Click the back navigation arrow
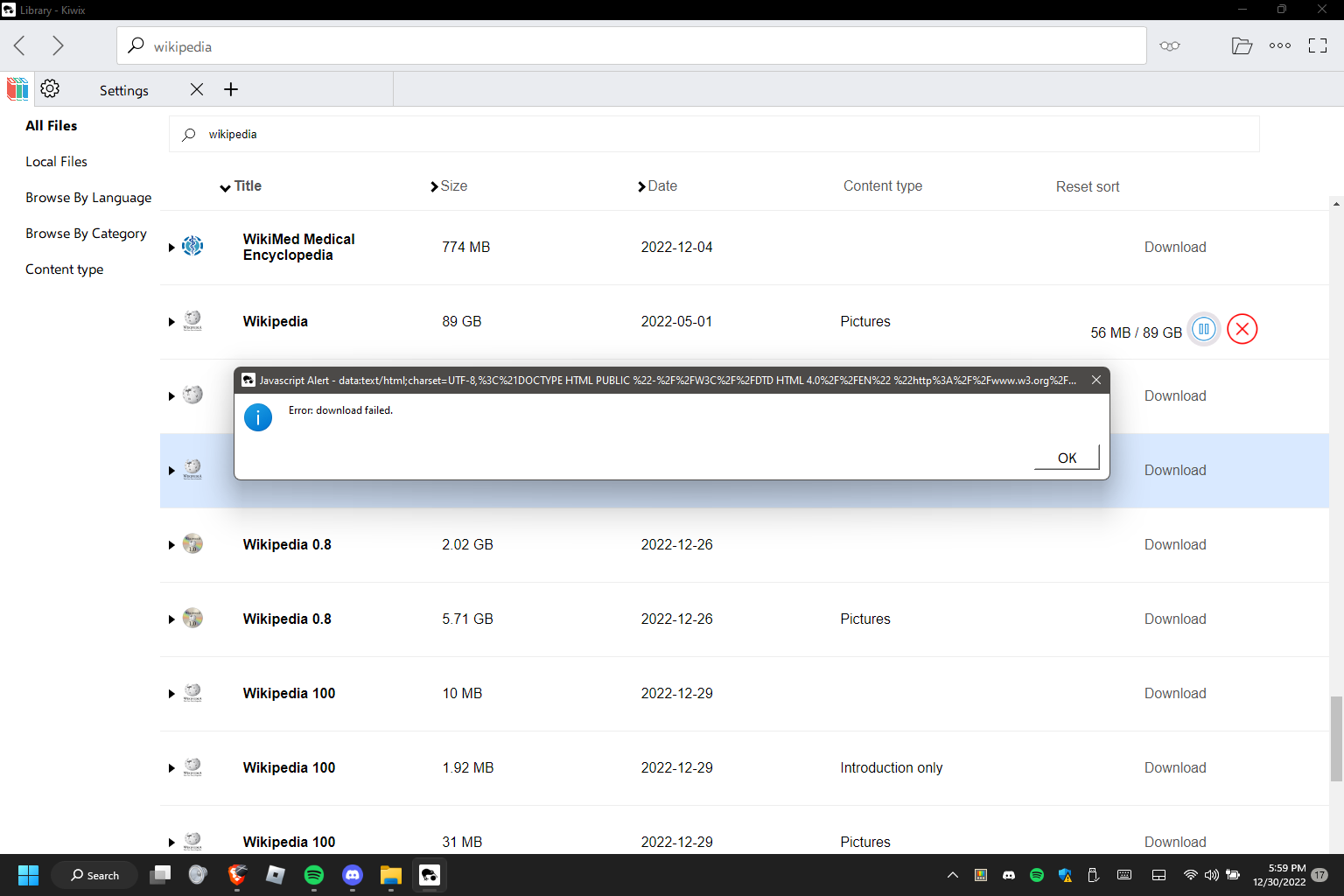 18,45
